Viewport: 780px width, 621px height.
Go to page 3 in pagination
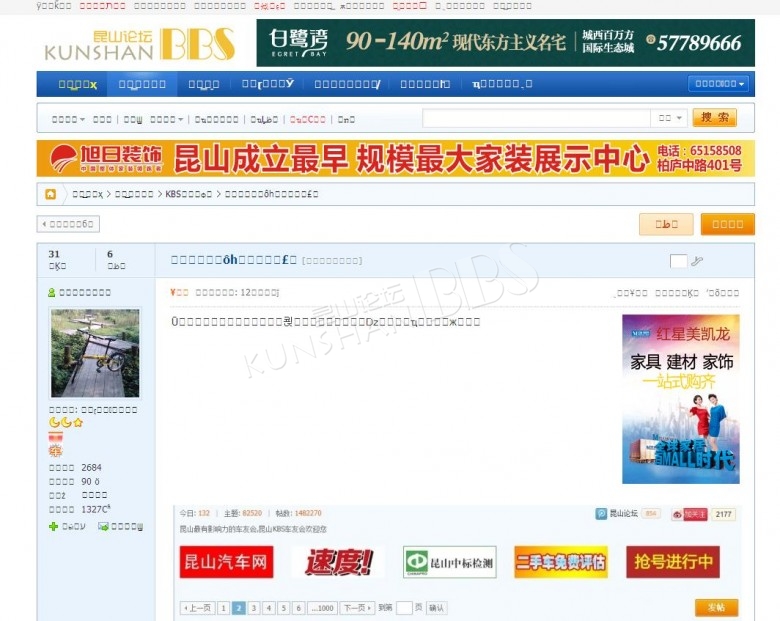(254, 607)
